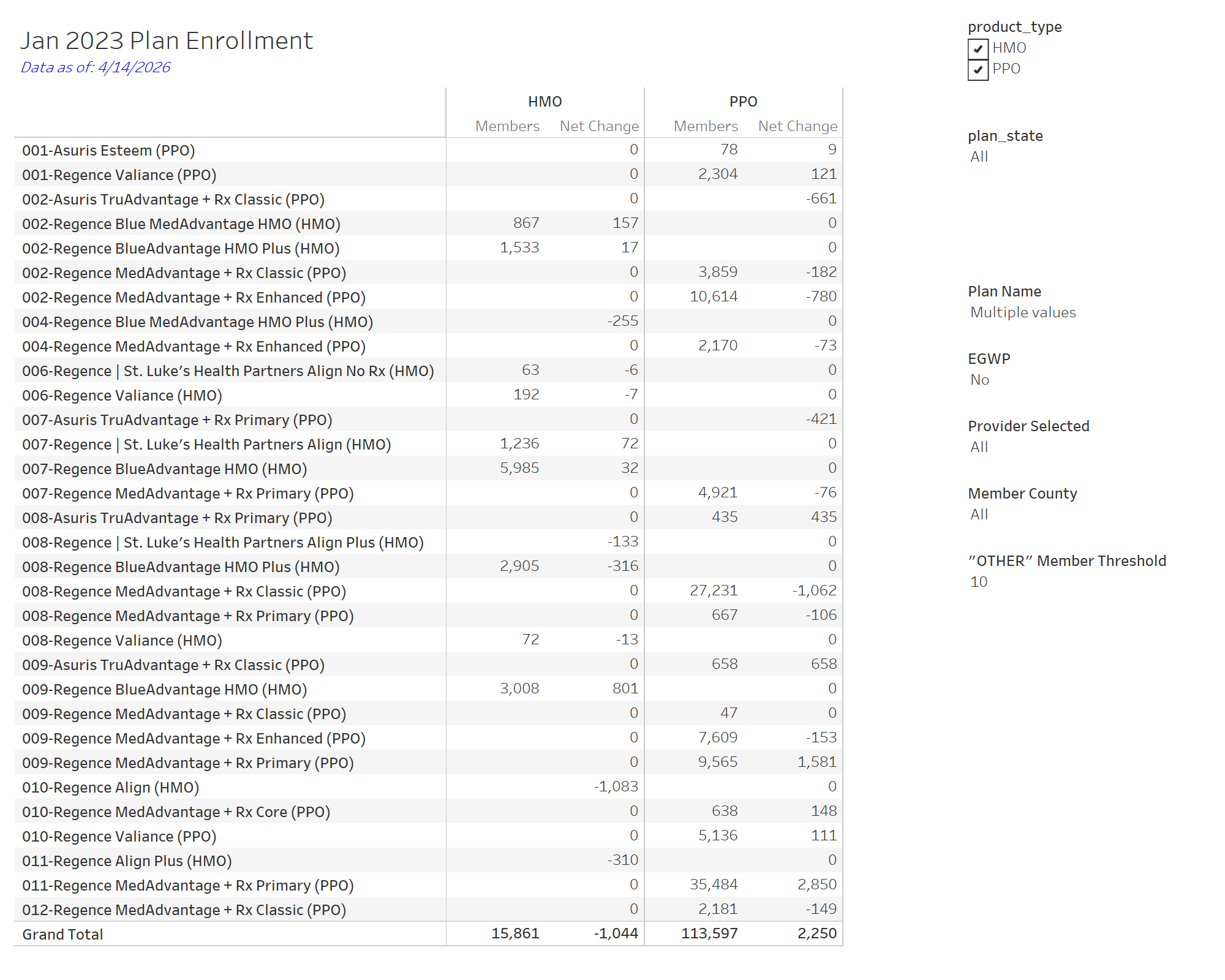Viewport: 1225px width, 980px height.
Task: Uncheck the PPO product_type checkbox
Action: [978, 69]
